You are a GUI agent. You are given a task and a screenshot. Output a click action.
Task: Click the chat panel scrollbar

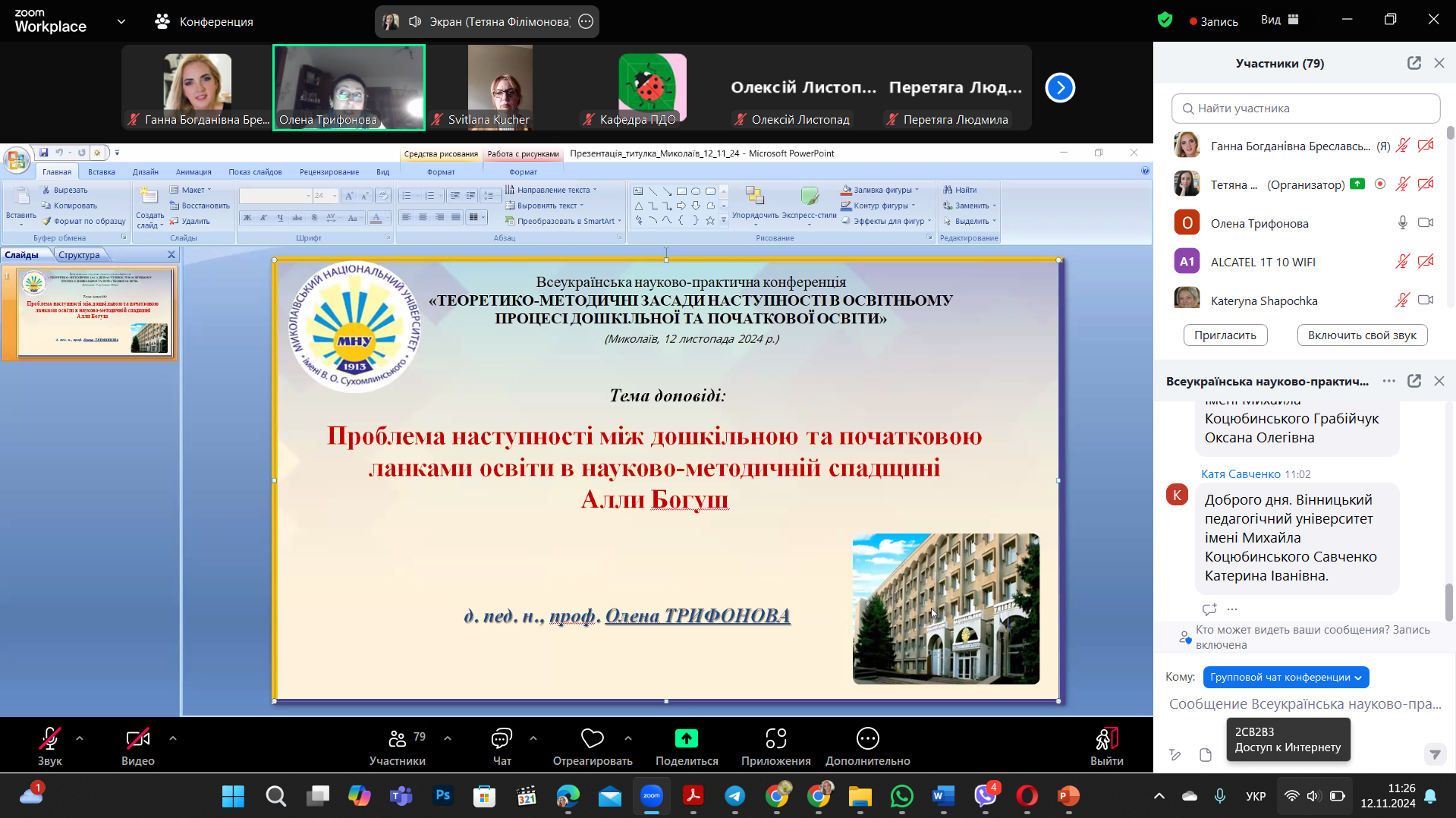click(1448, 601)
